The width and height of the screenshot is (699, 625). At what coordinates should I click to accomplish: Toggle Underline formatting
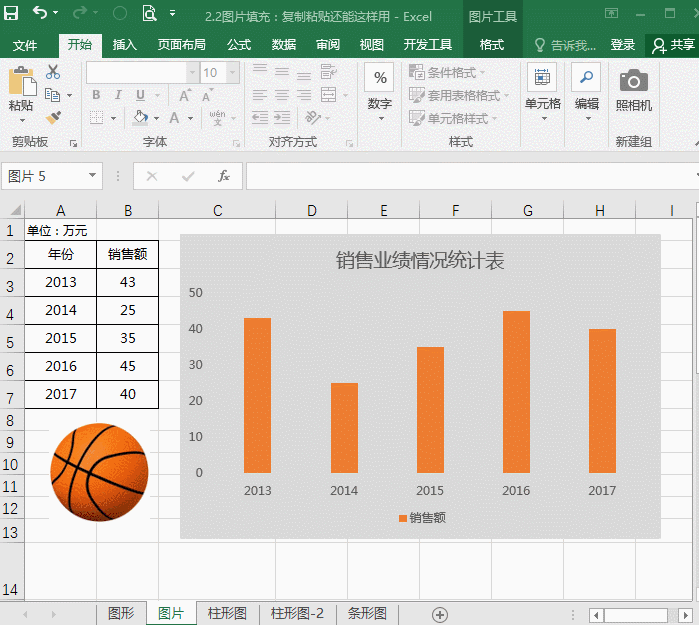click(140, 95)
